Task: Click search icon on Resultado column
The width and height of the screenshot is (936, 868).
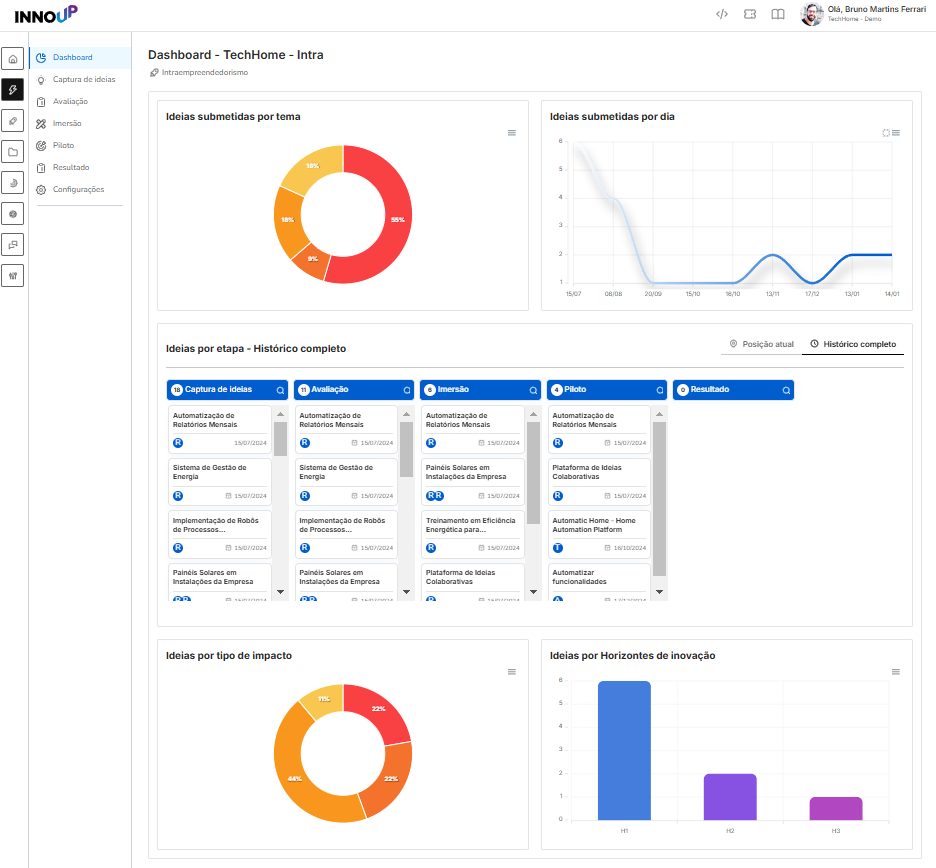Action: (x=786, y=390)
